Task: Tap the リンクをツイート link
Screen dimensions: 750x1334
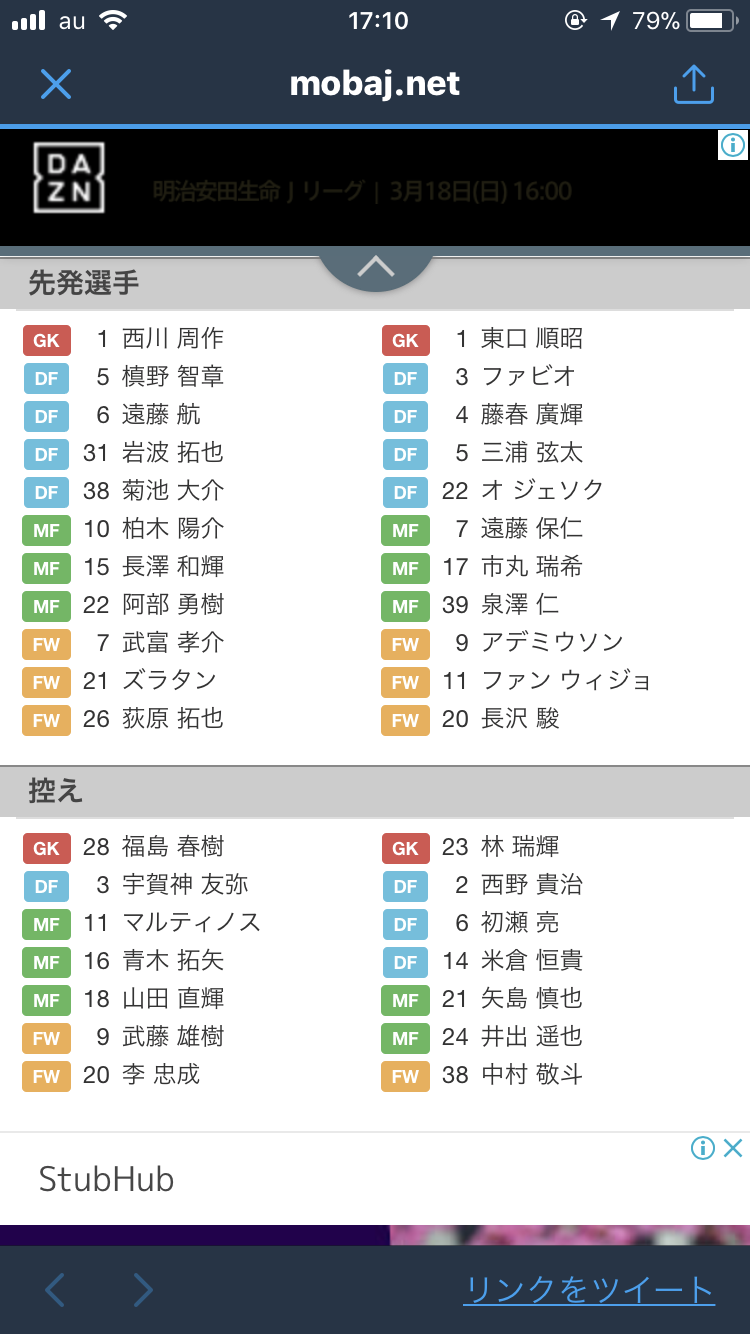Action: [589, 1290]
